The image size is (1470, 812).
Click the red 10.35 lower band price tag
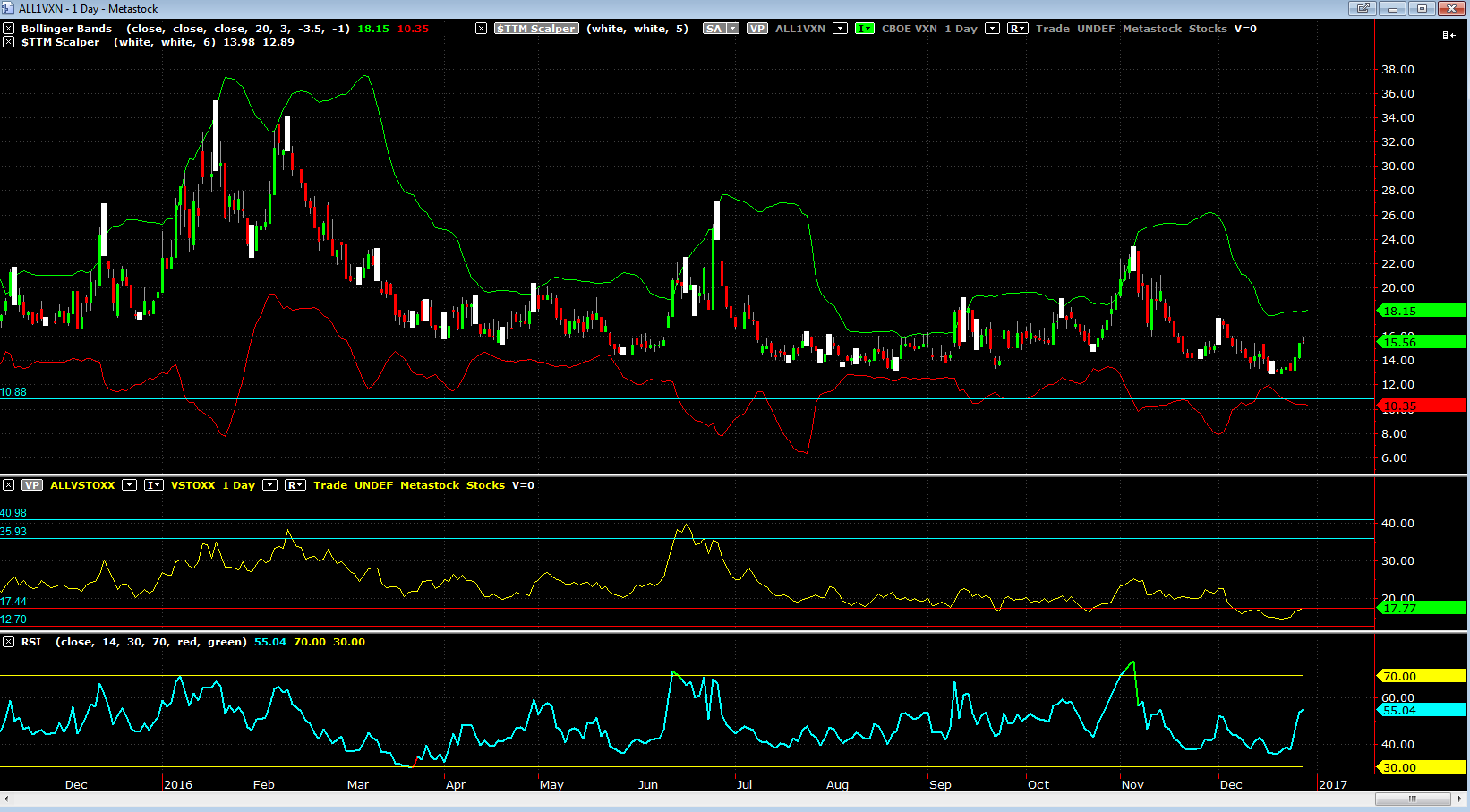tap(1420, 406)
